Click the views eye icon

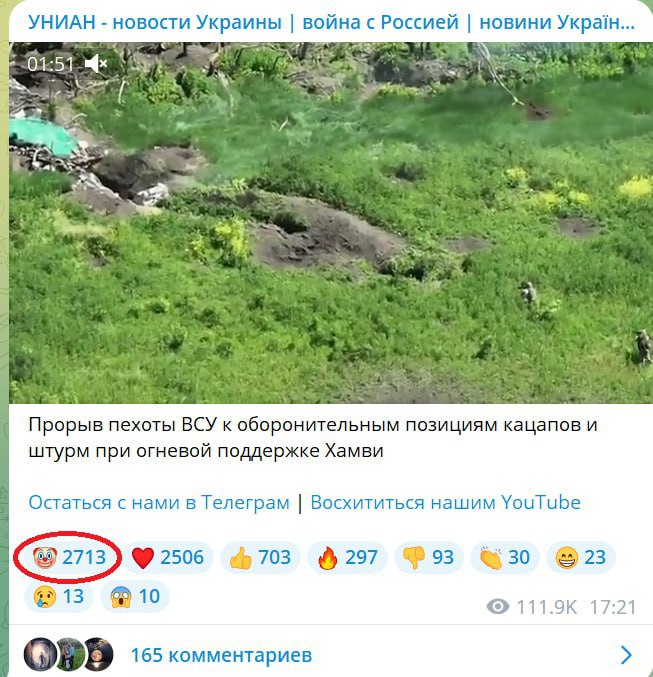(498, 607)
